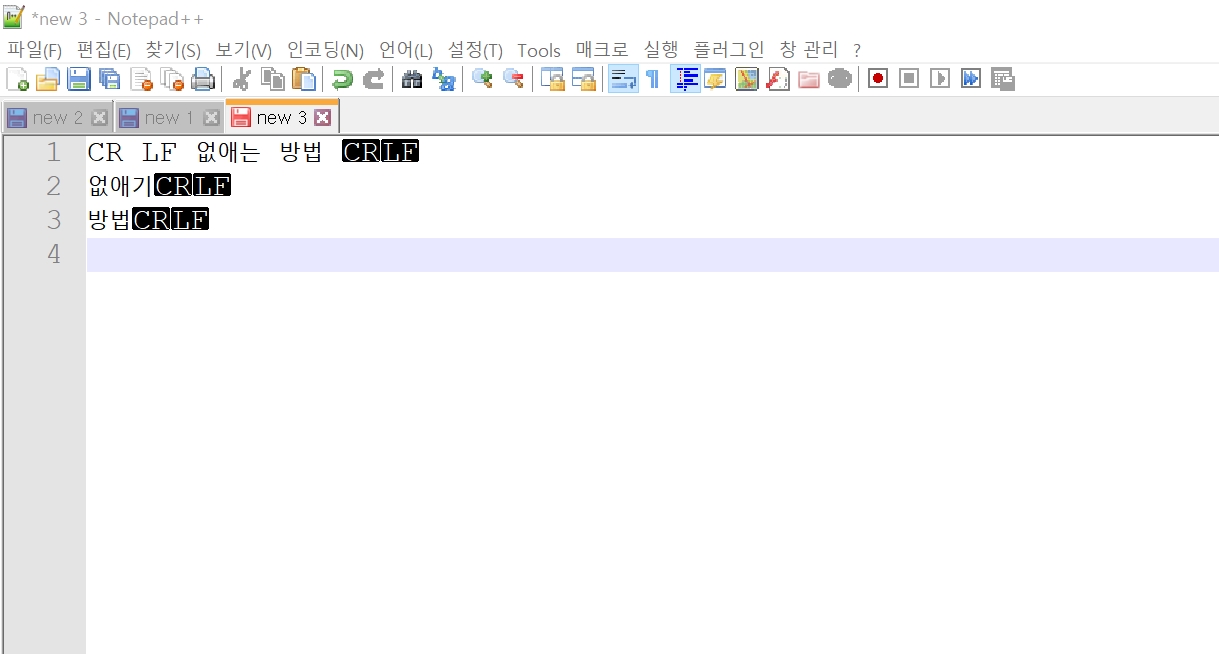Switch to the new 2 tab
Image resolution: width=1219 pixels, height=654 pixels.
[x=58, y=118]
